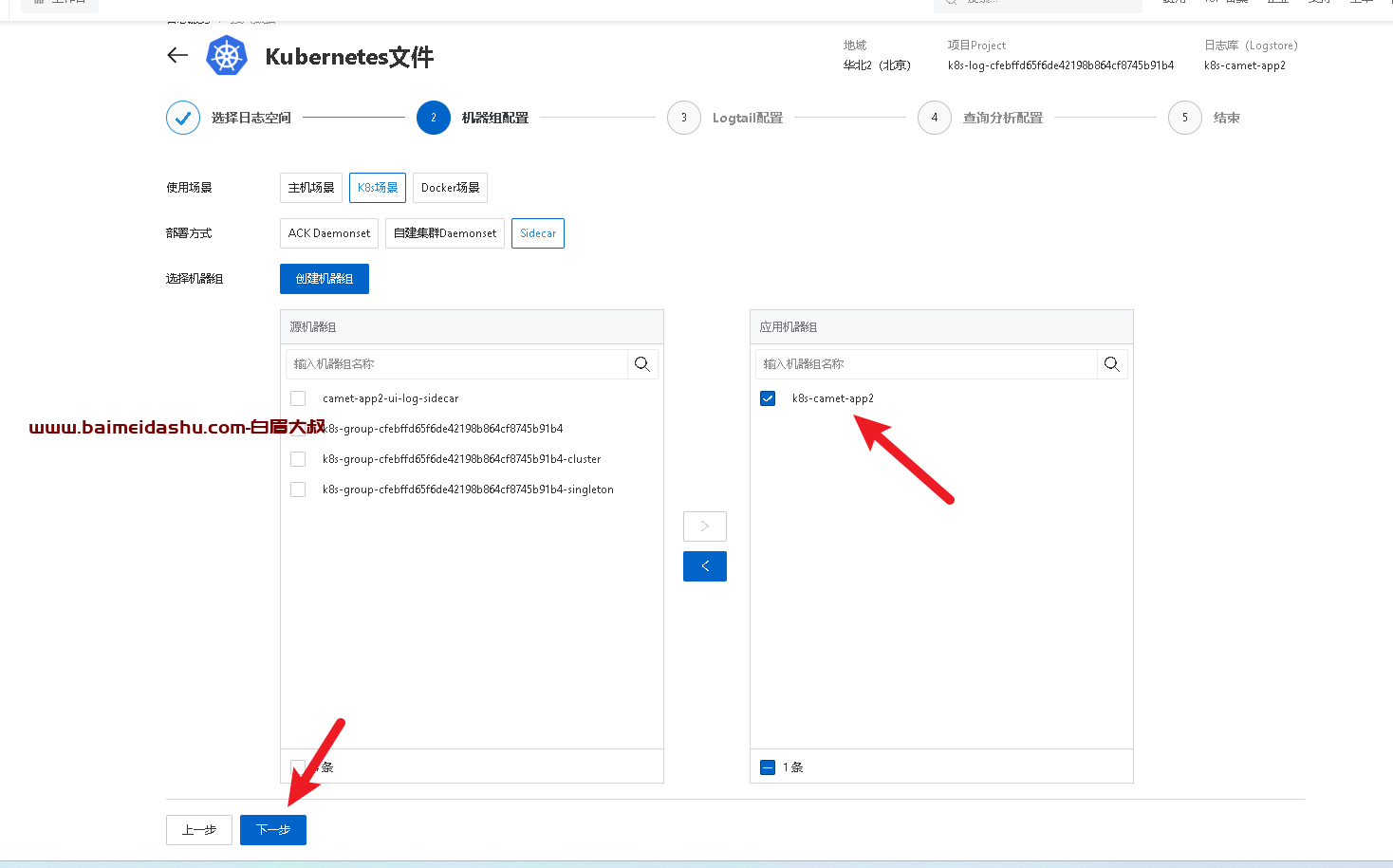The width and height of the screenshot is (1393, 868).
Task: Uncheck the k8s-camet-app2 machine group checkbox
Action: click(768, 398)
